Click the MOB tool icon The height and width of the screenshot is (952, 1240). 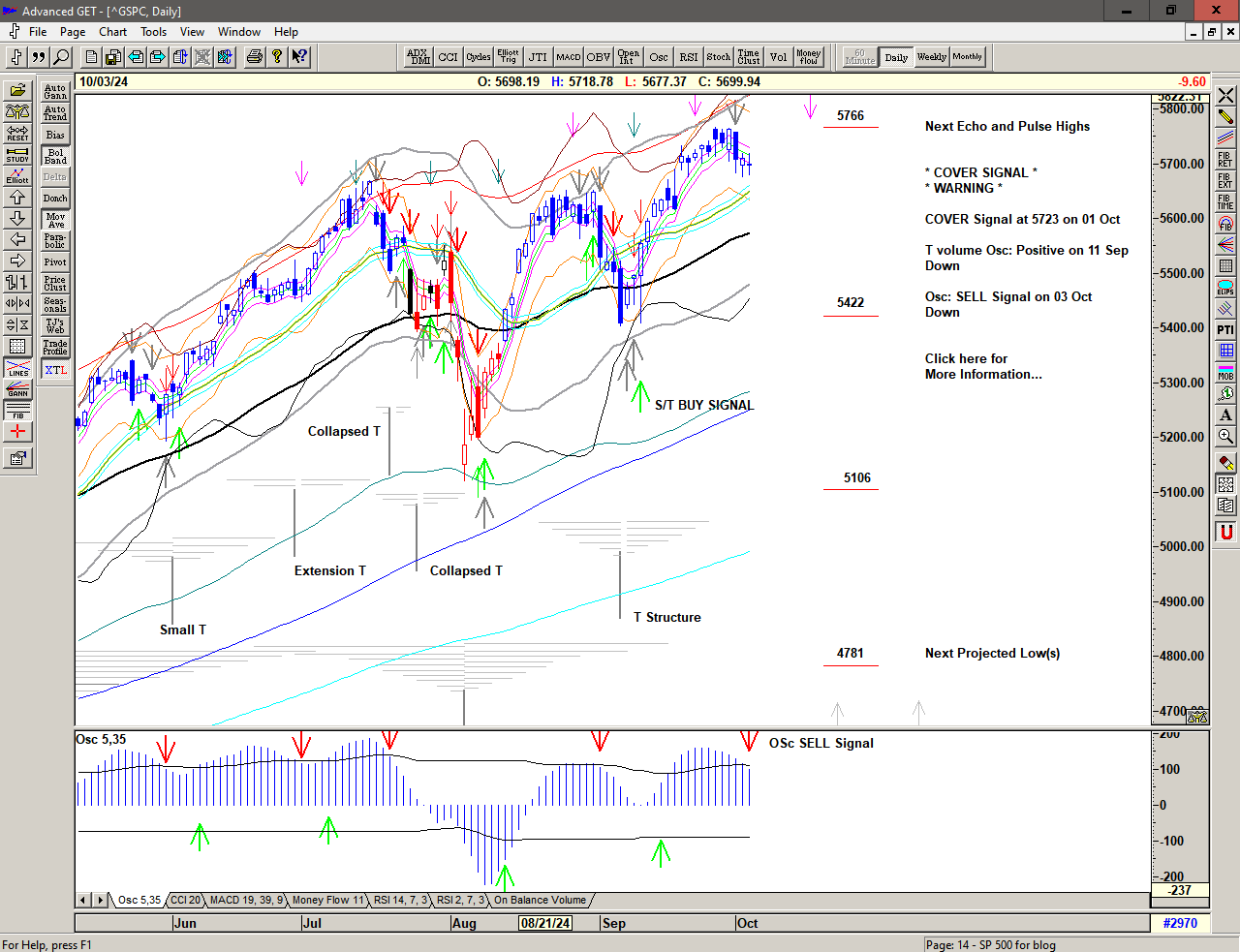point(1225,372)
